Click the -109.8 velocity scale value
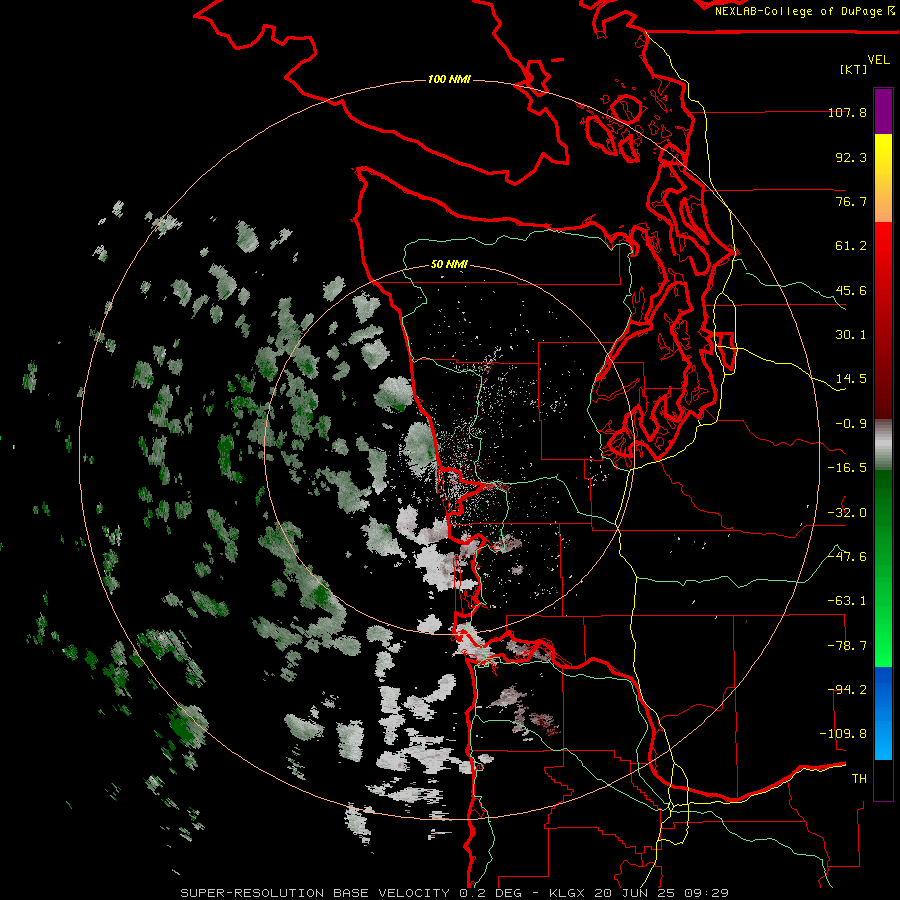Screen dimensions: 900x900 point(844,734)
